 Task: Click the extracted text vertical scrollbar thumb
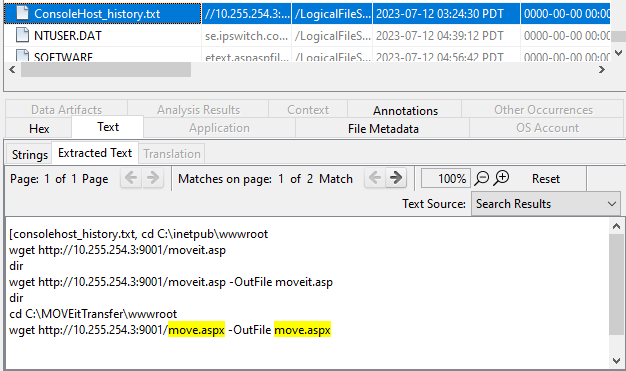616,284
